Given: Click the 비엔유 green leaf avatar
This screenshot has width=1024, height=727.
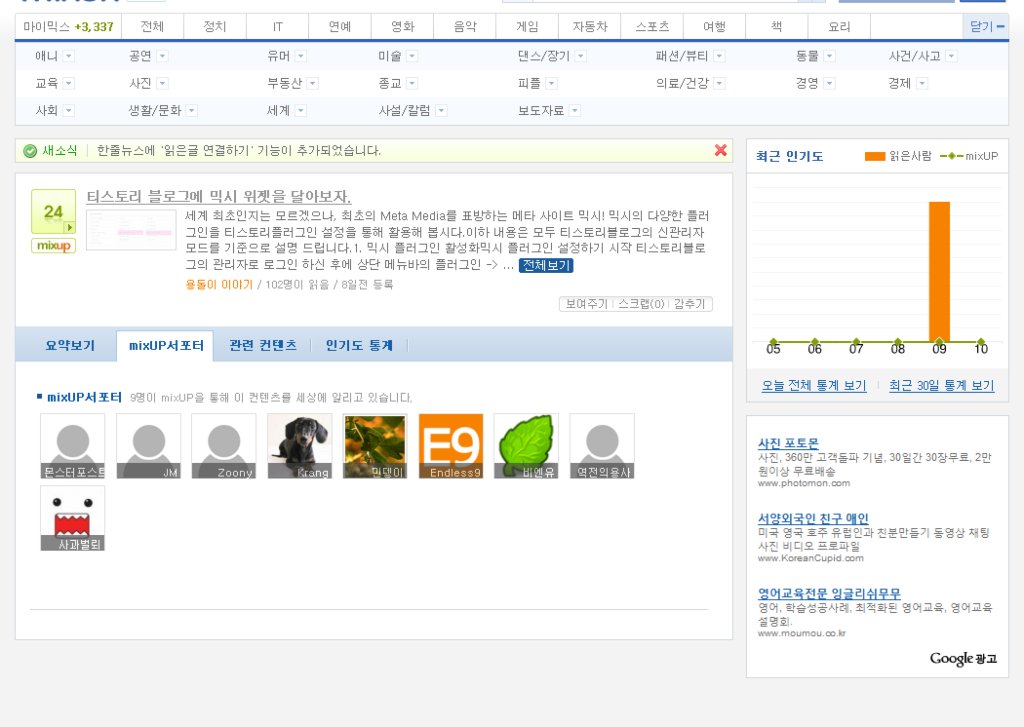Looking at the screenshot, I should click(x=526, y=446).
